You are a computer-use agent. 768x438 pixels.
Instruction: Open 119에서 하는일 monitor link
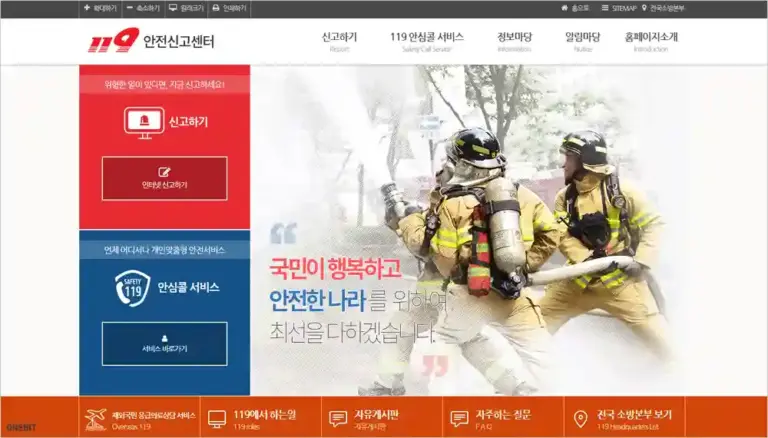(261, 420)
